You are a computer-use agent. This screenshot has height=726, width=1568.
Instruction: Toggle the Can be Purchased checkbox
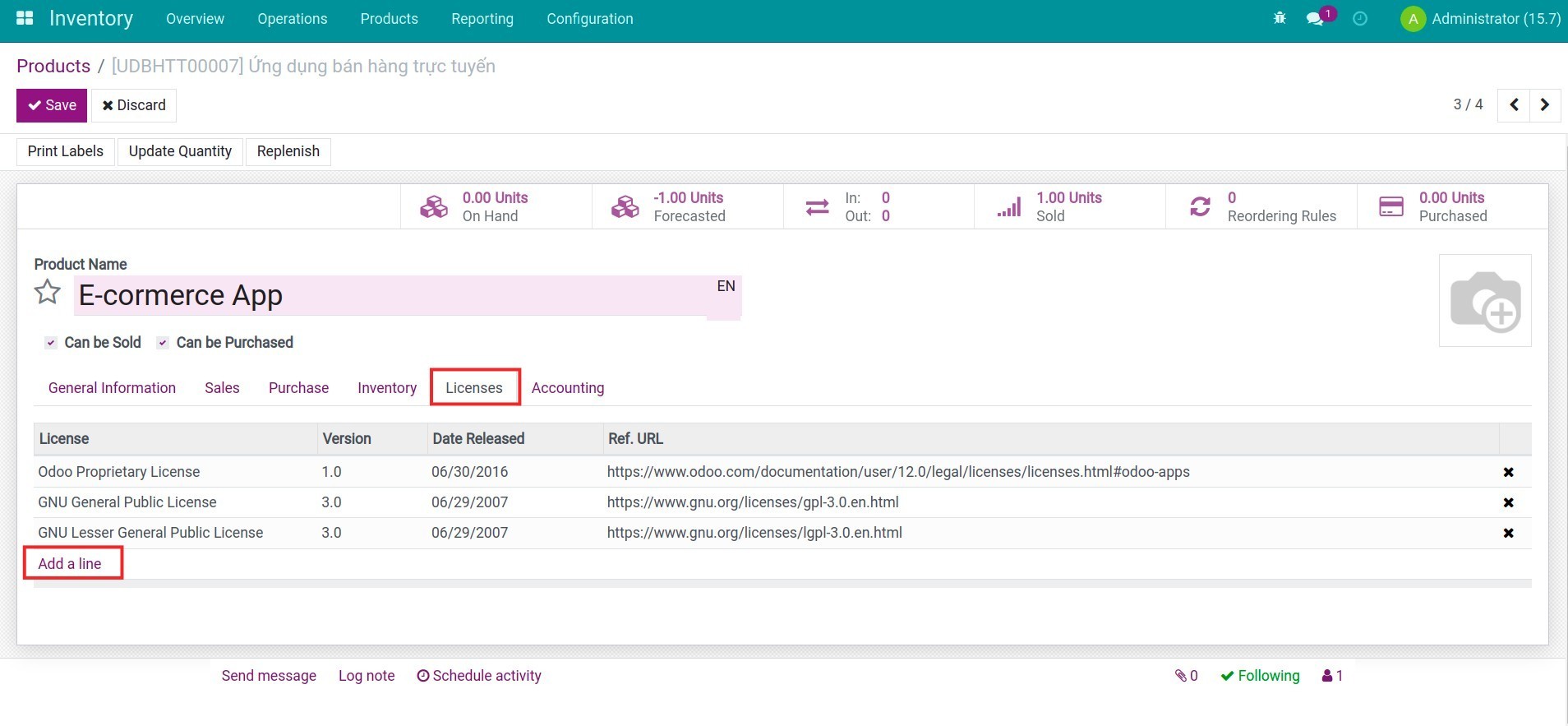point(163,343)
